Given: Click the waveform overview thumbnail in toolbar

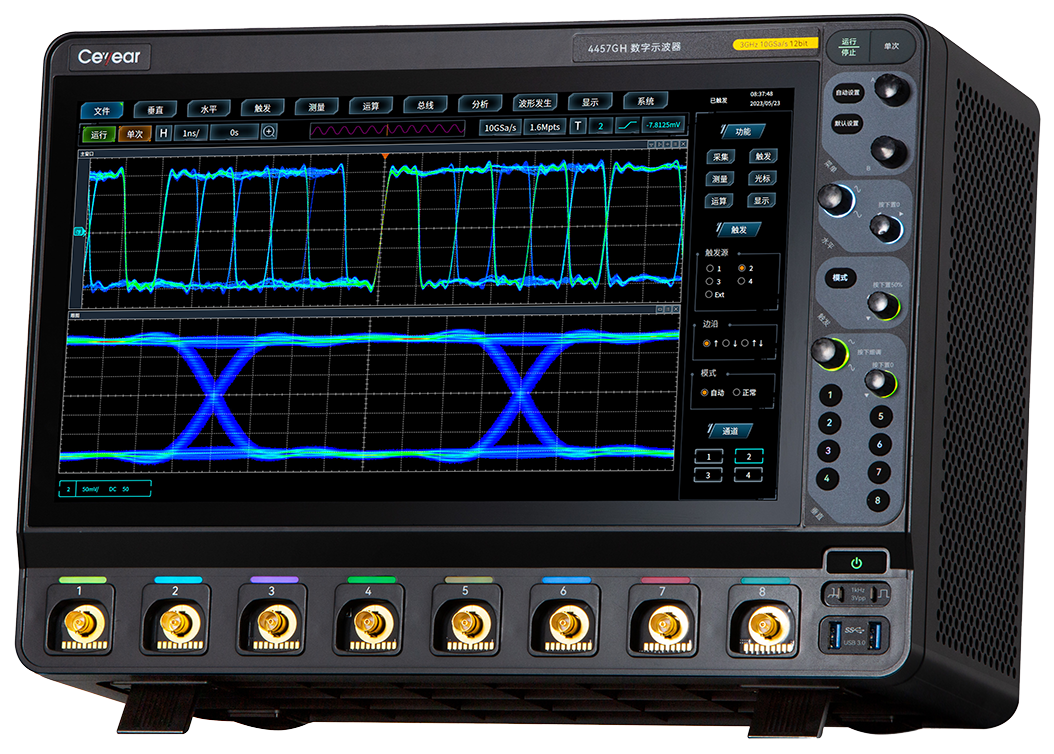Looking at the screenshot, I should pyautogui.click(x=387, y=129).
